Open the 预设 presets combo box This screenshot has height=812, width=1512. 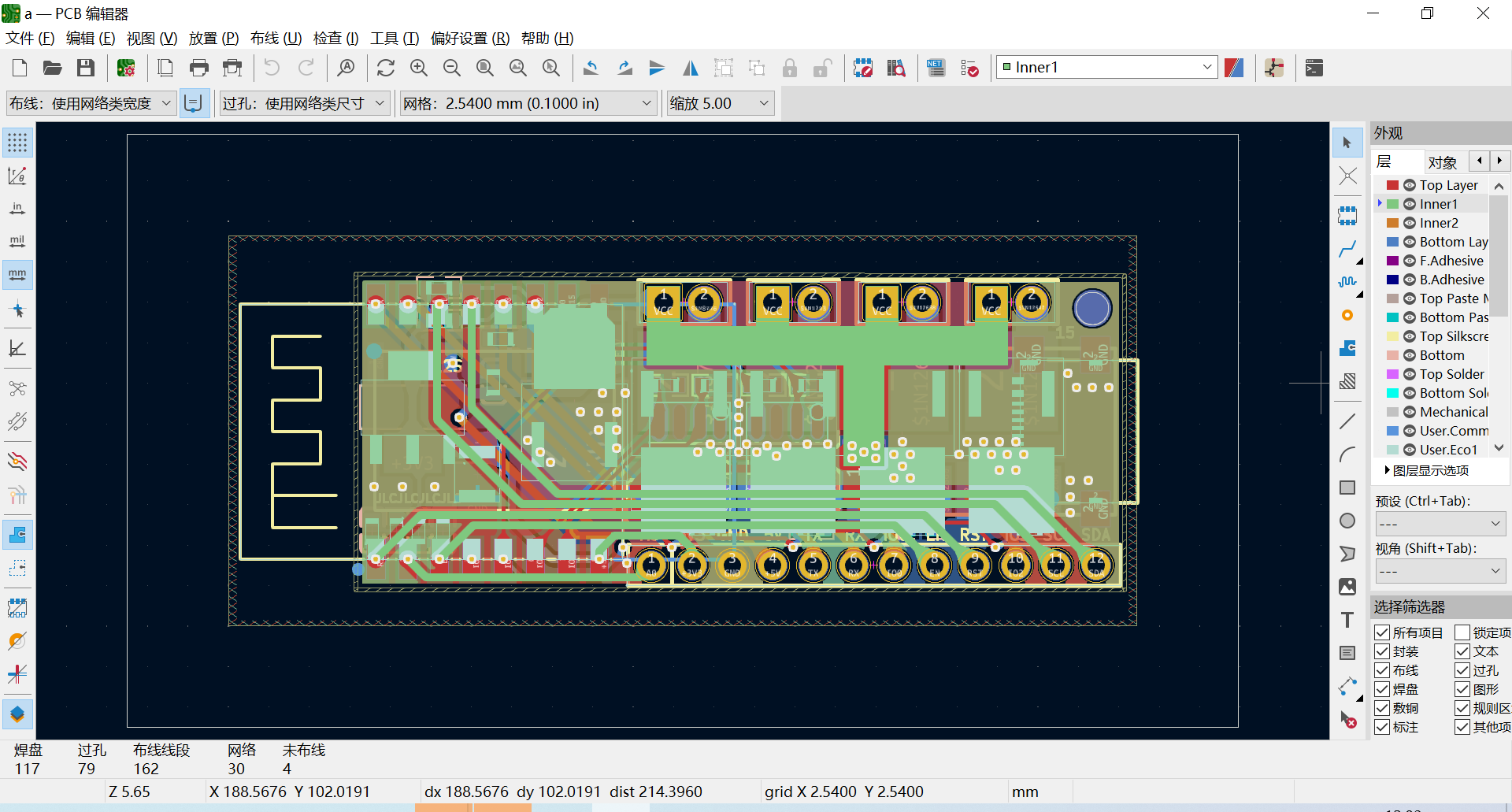click(1440, 524)
